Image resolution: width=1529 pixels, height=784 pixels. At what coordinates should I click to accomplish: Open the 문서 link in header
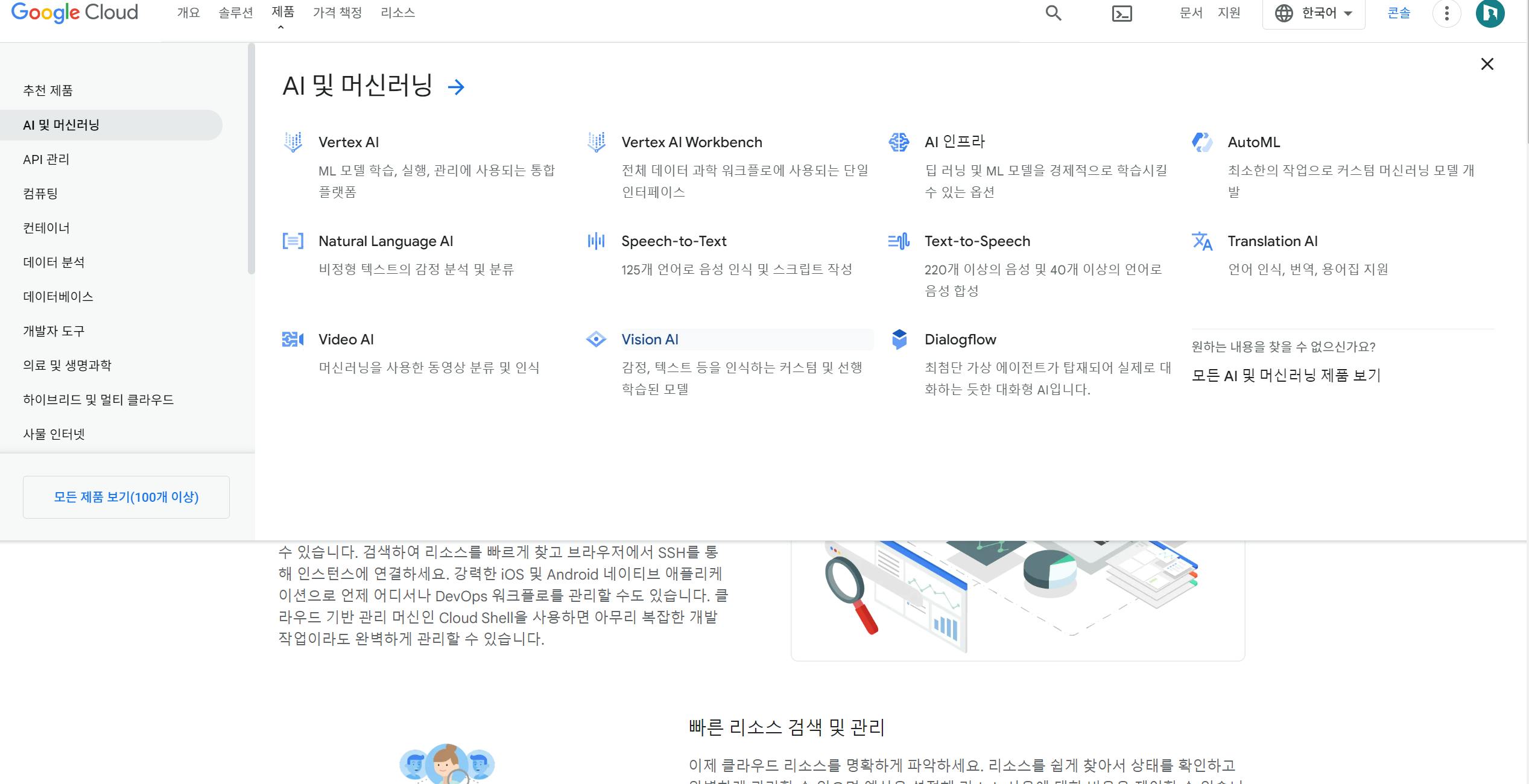(1191, 13)
